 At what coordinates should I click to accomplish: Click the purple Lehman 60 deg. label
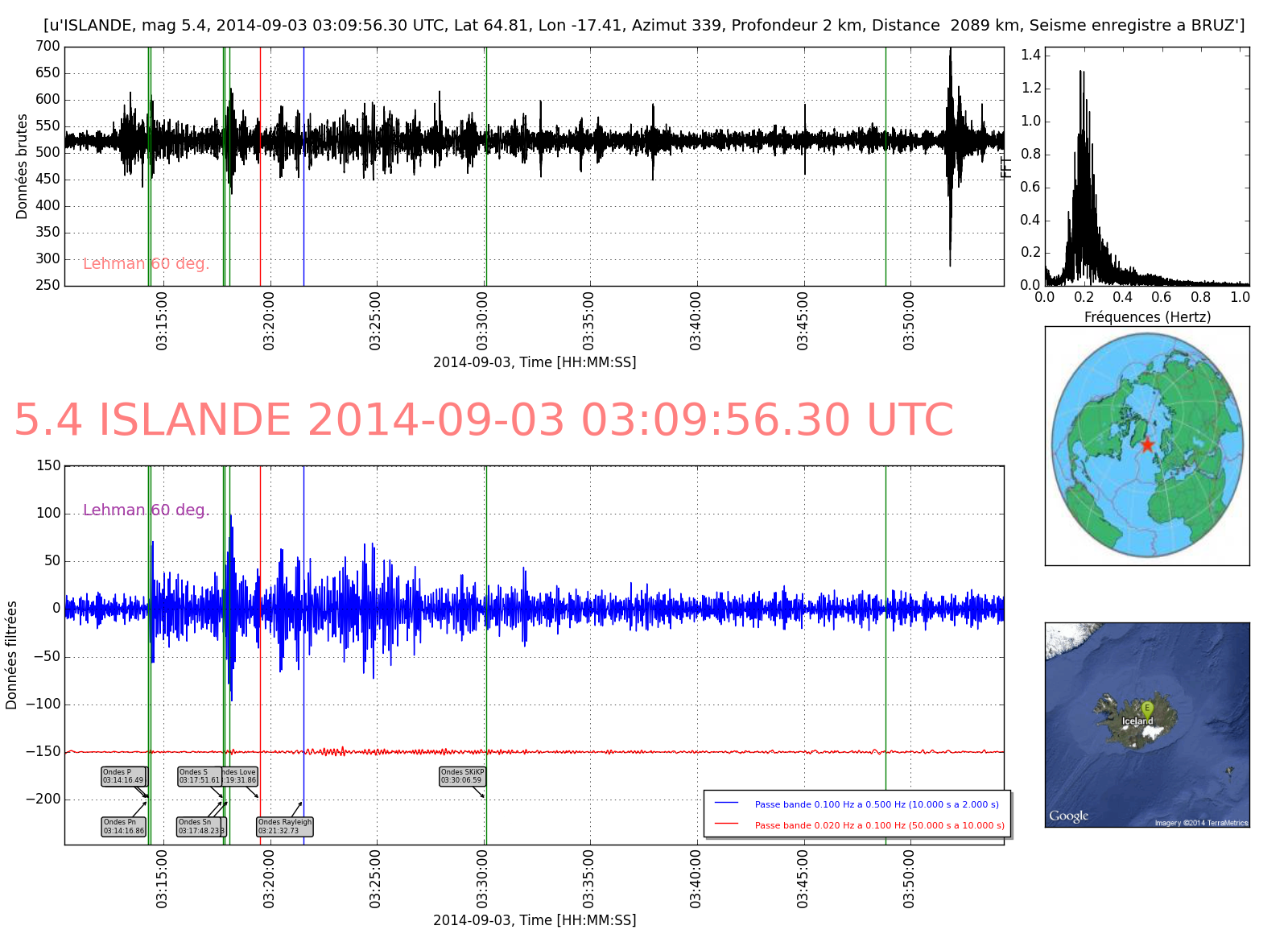[146, 510]
